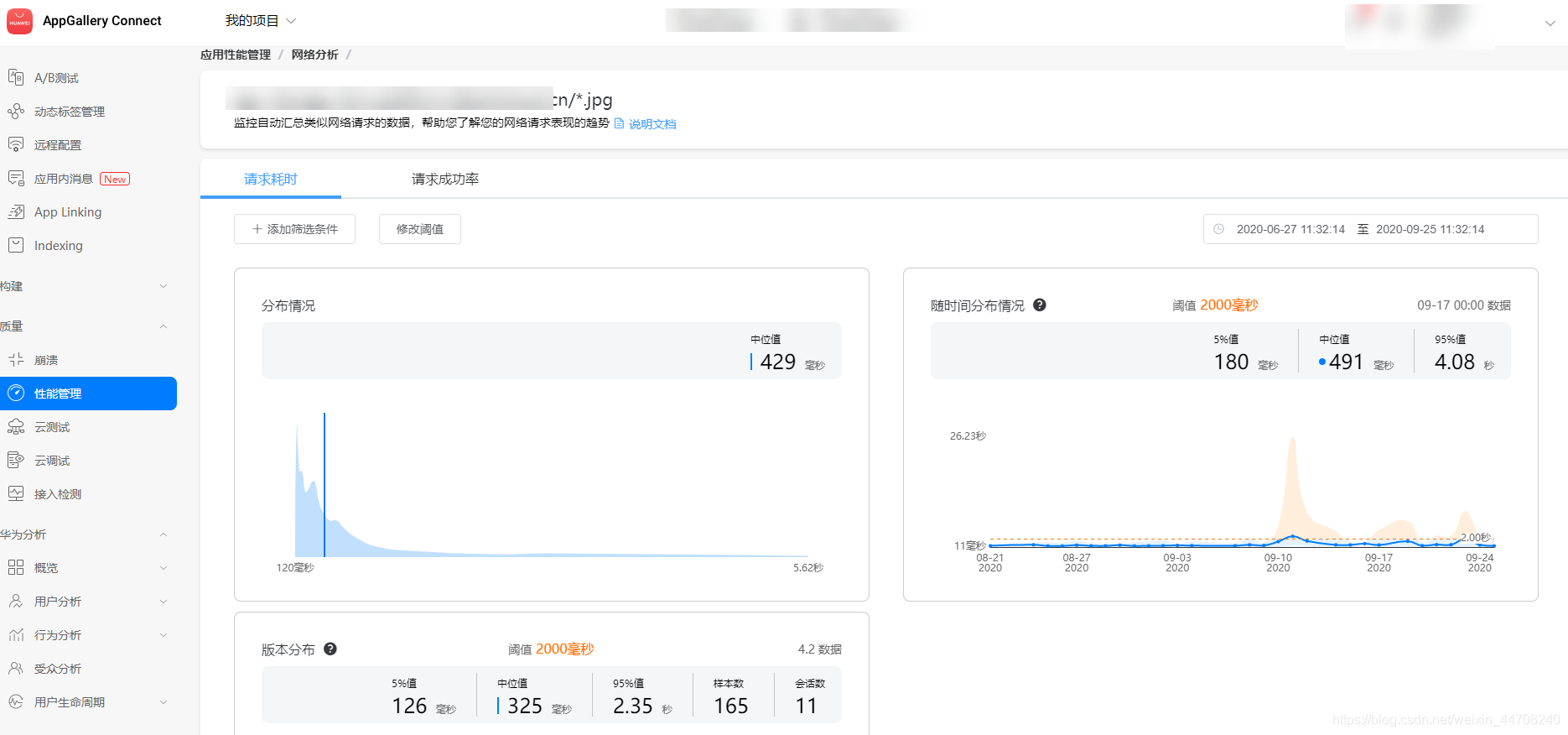Screen dimensions: 1568x735
Task: Open the 云测试 icon
Action: point(16,426)
